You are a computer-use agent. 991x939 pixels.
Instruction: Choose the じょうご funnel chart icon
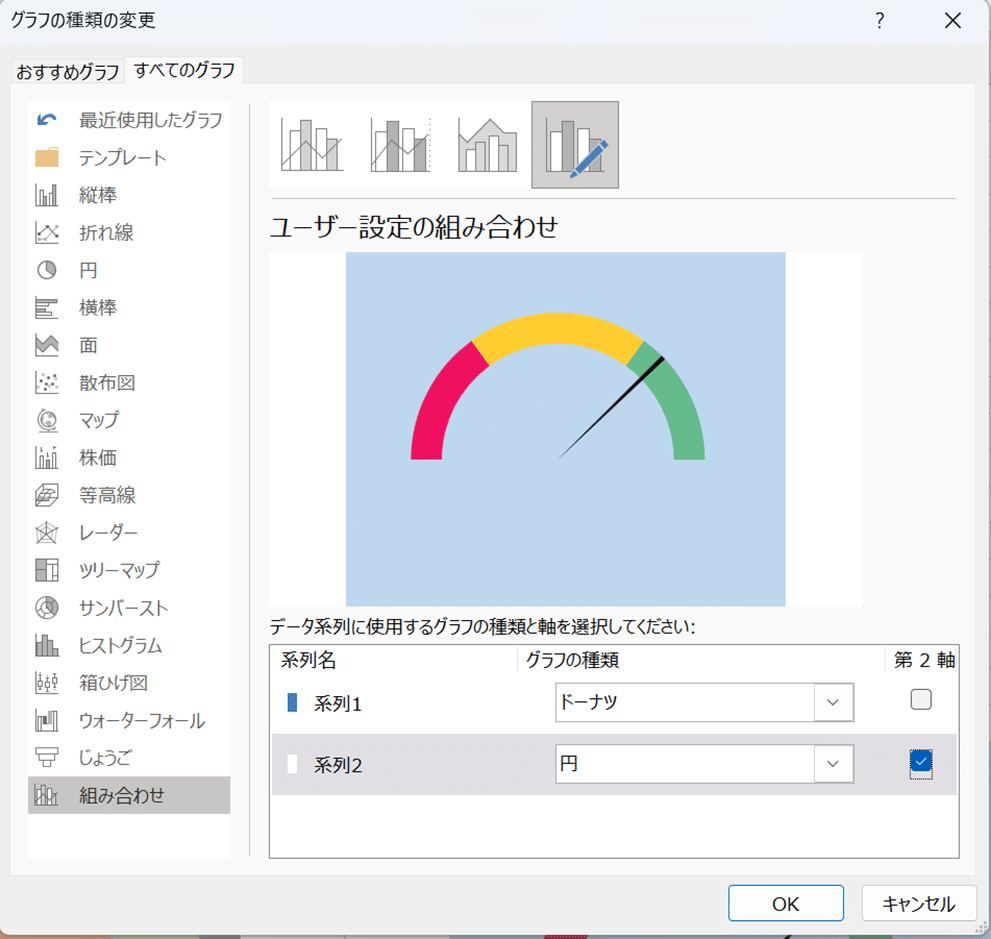point(47,758)
